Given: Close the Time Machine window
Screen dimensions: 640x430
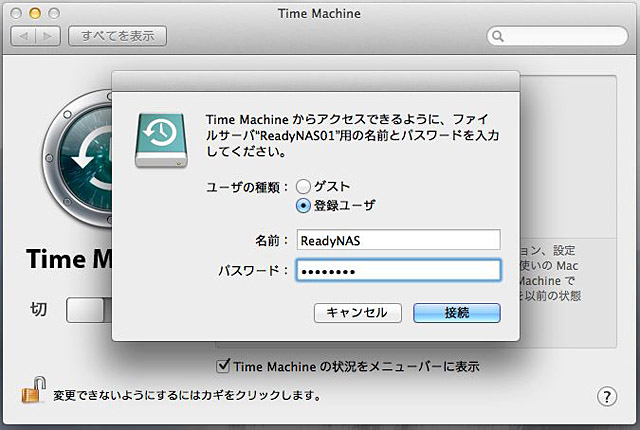Looking at the screenshot, I should click(x=17, y=14).
